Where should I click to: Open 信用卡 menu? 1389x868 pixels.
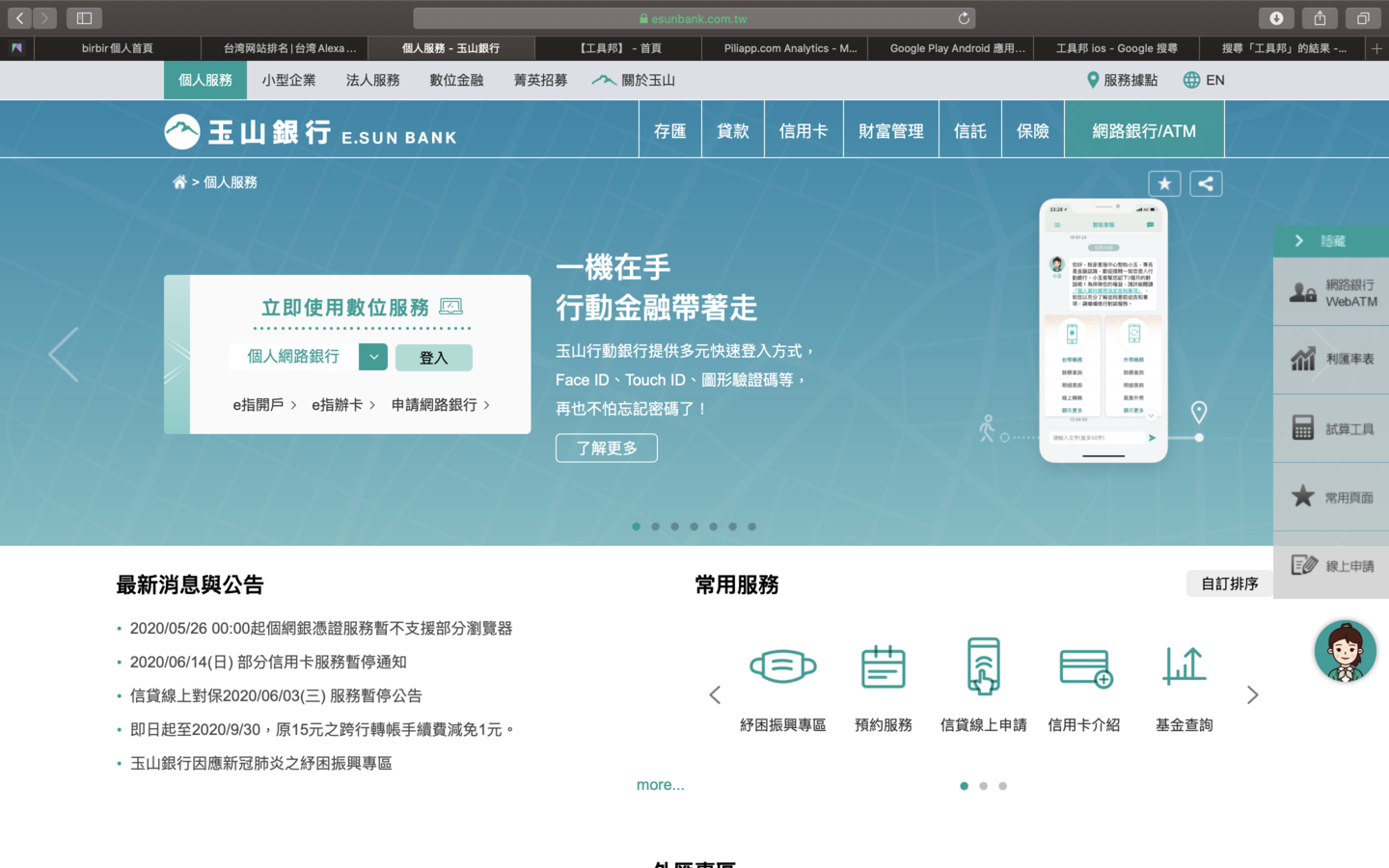point(803,130)
